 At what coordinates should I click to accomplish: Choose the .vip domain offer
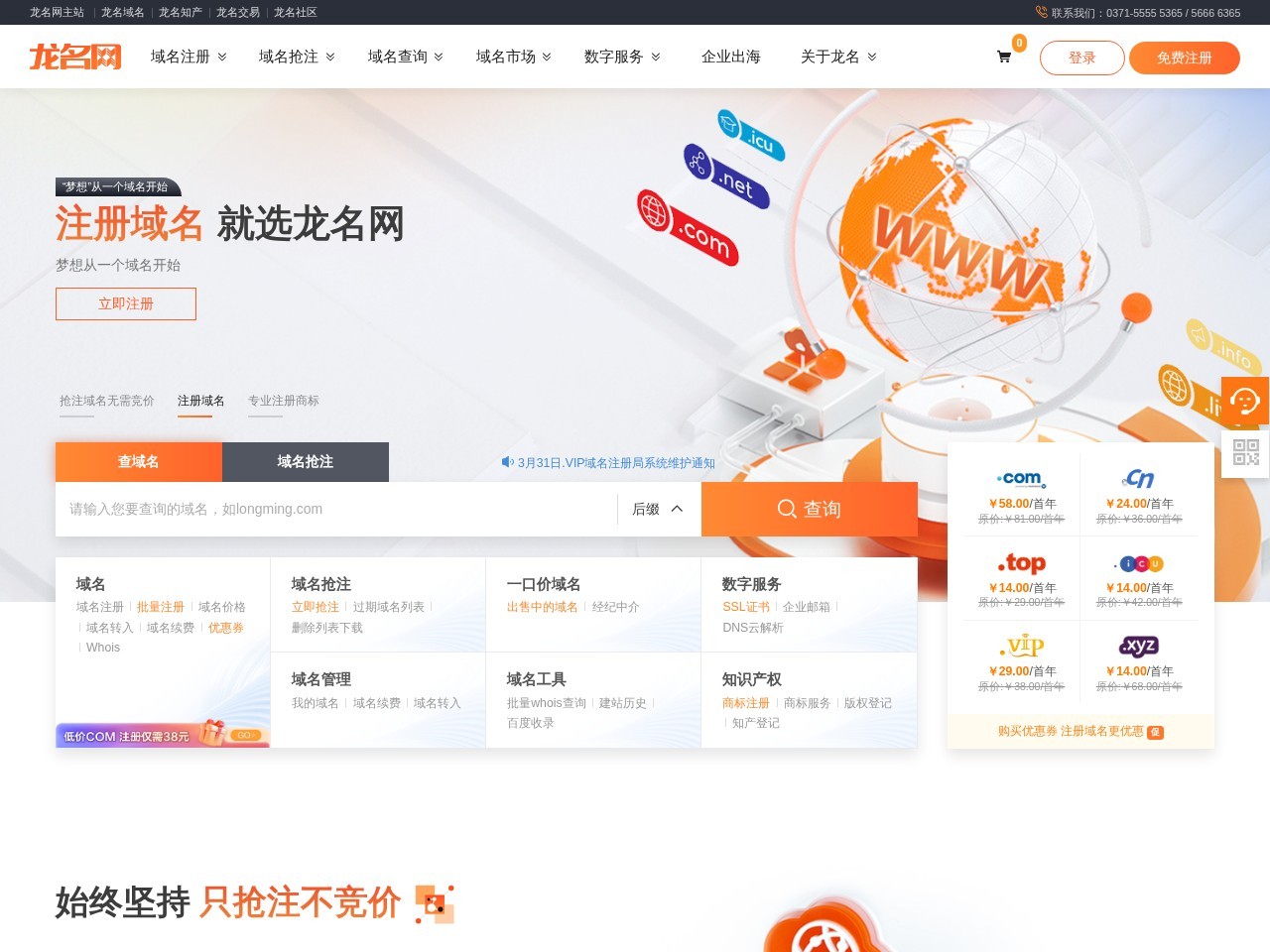[1021, 647]
